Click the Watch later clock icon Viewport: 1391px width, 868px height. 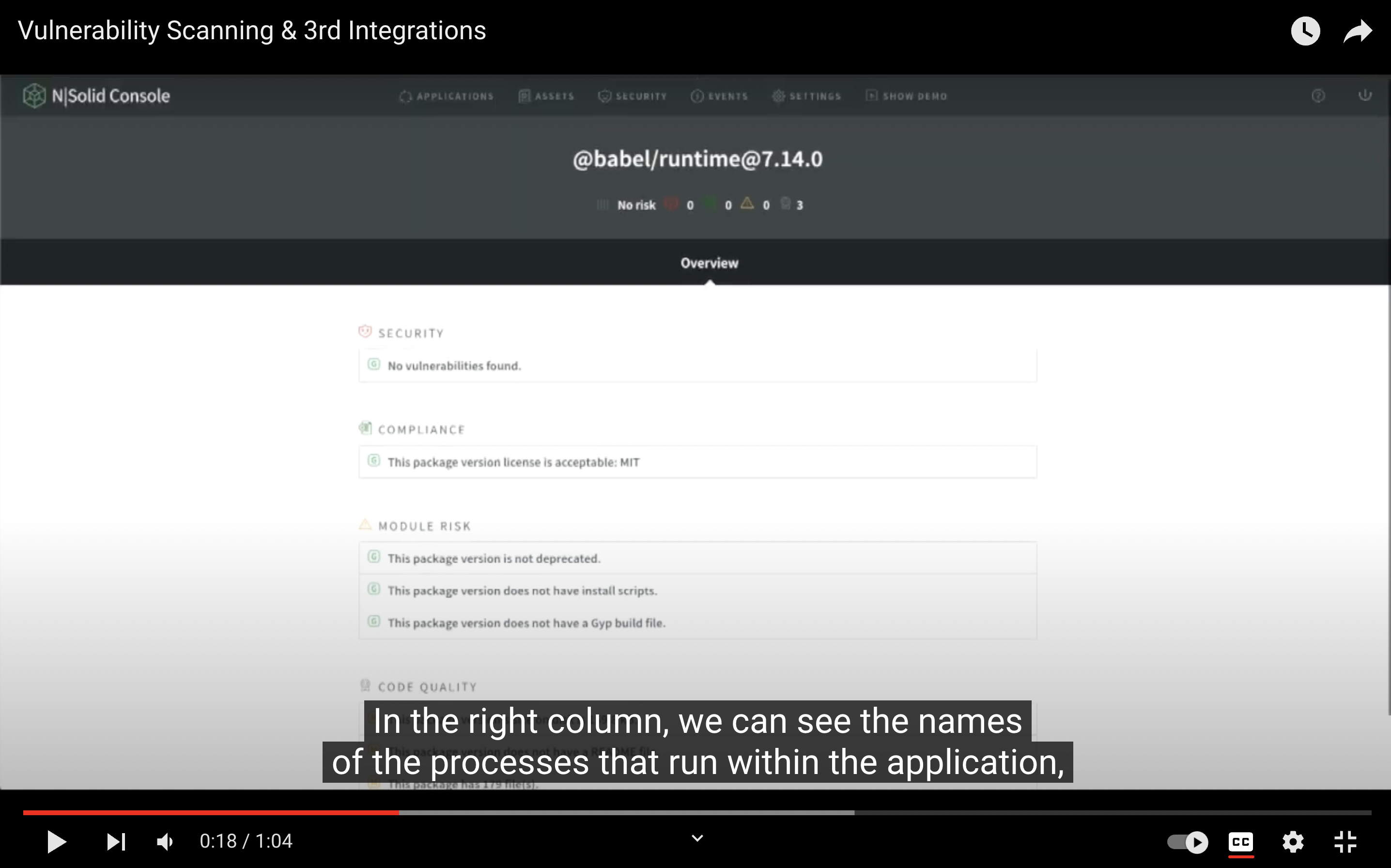point(1305,31)
